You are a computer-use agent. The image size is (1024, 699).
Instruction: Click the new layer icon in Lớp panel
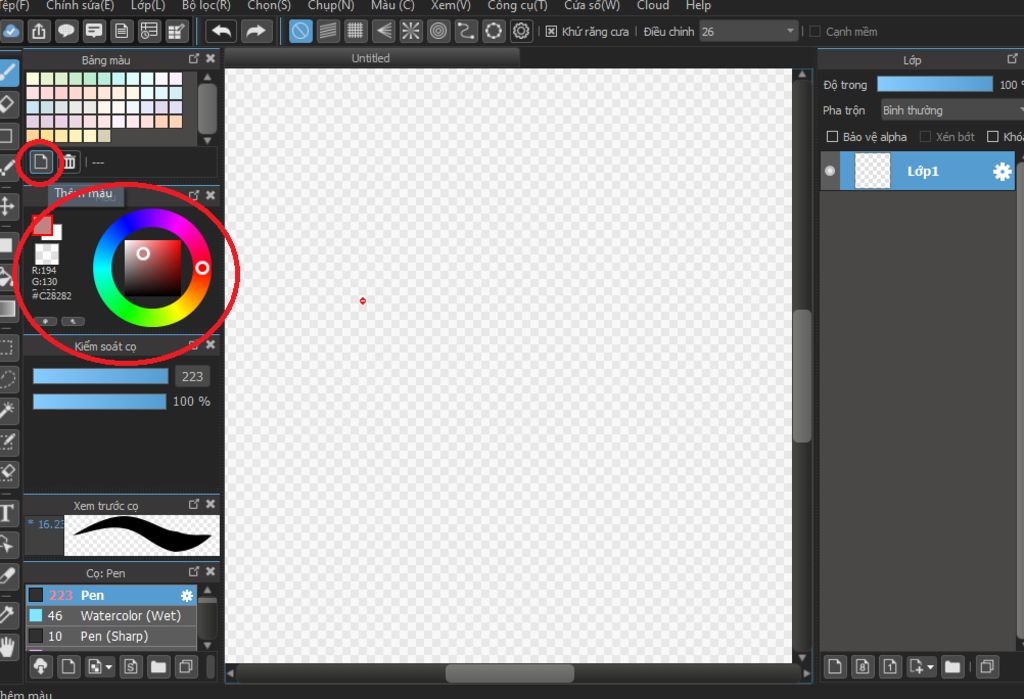(x=835, y=667)
